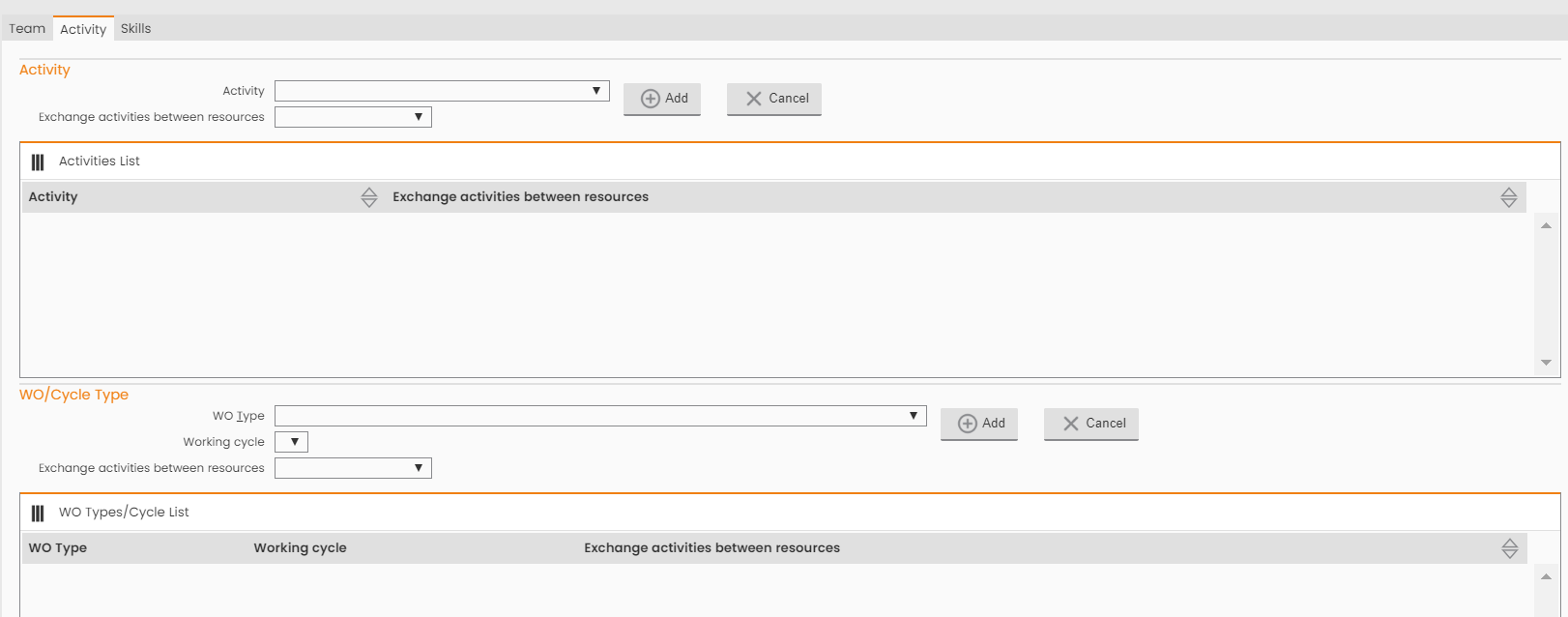Click the Activity column header text
The image size is (1568, 617).
pyautogui.click(x=53, y=196)
